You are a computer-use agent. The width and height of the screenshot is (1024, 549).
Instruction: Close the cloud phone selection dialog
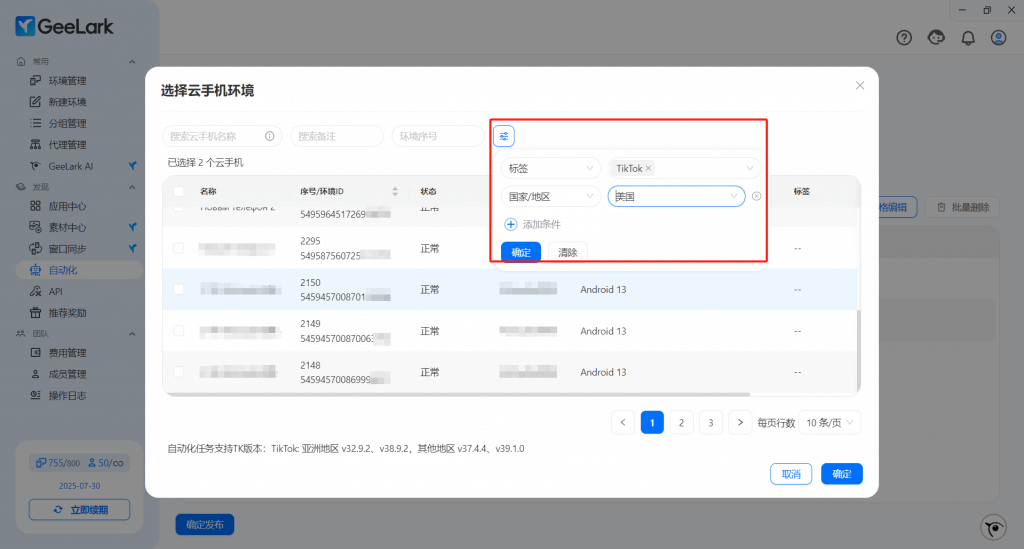coord(859,86)
